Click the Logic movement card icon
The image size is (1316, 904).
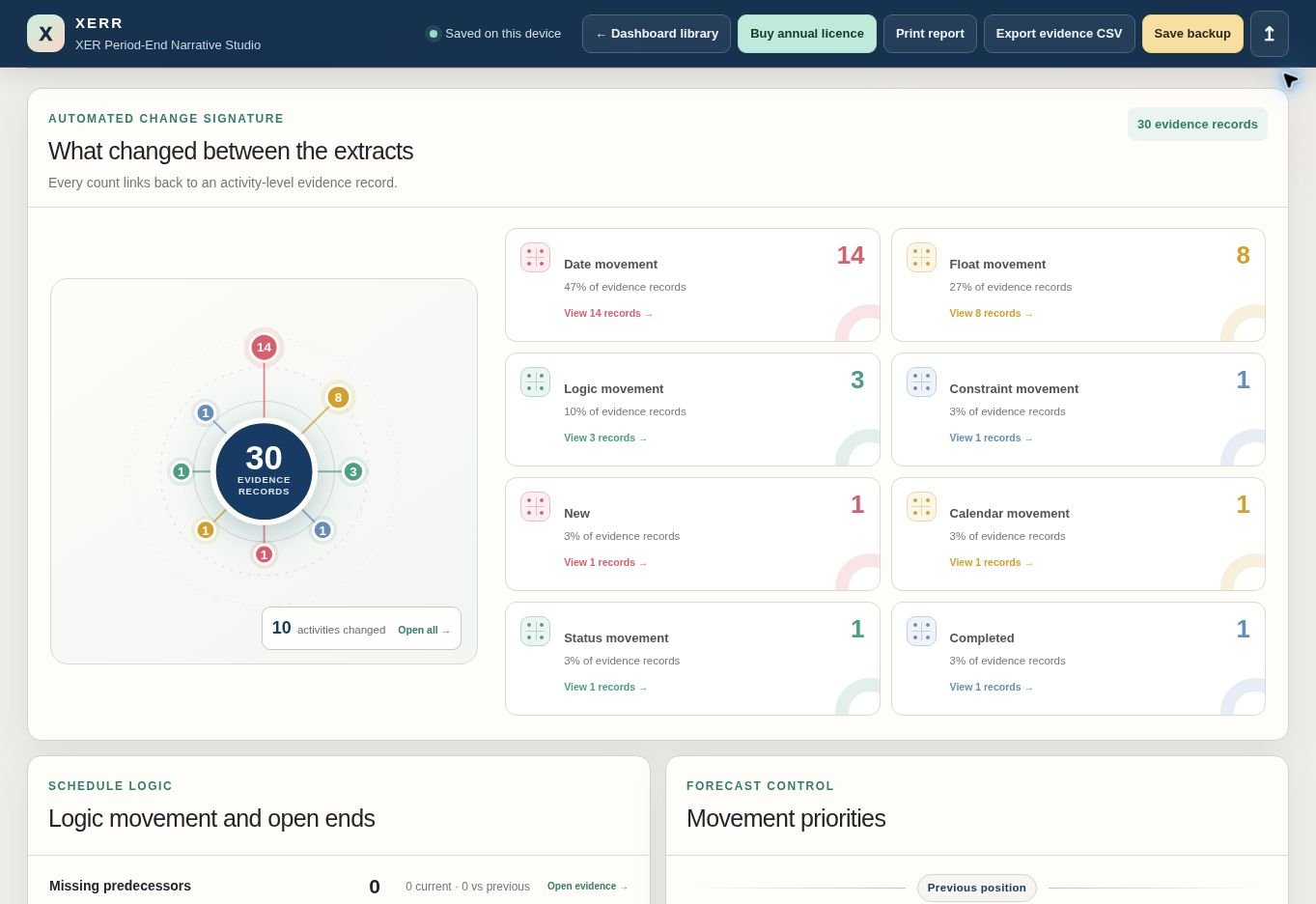coord(535,381)
